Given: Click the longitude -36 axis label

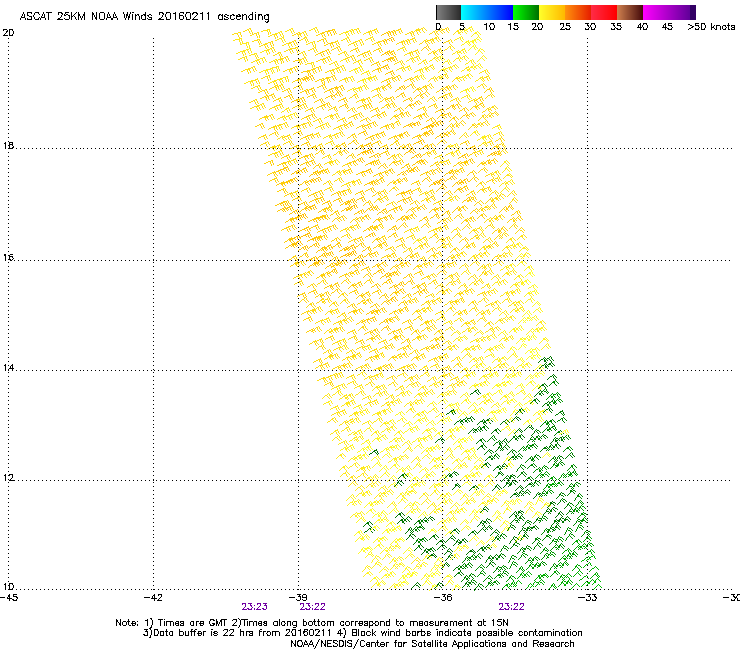Looking at the screenshot, I should pyautogui.click(x=443, y=598).
